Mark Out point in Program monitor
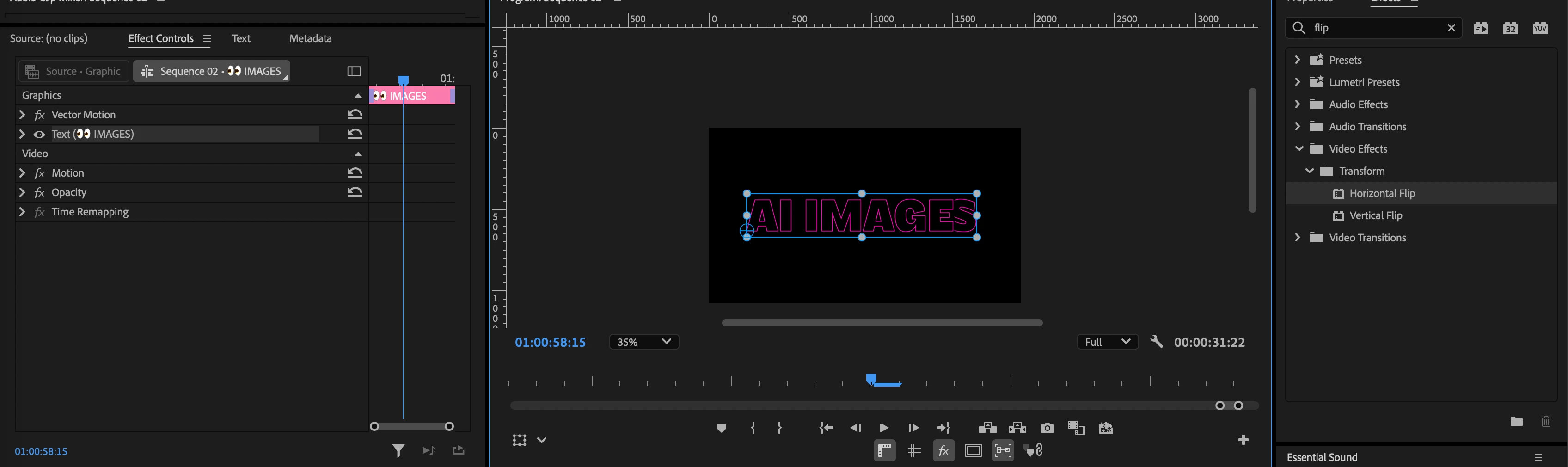 coord(780,428)
